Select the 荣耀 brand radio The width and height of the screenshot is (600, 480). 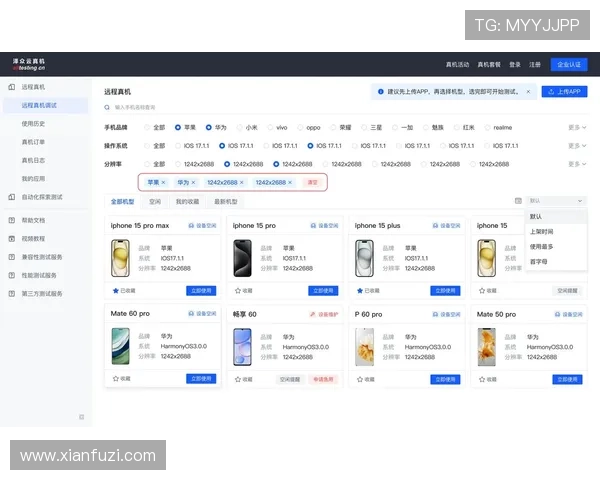[333, 127]
